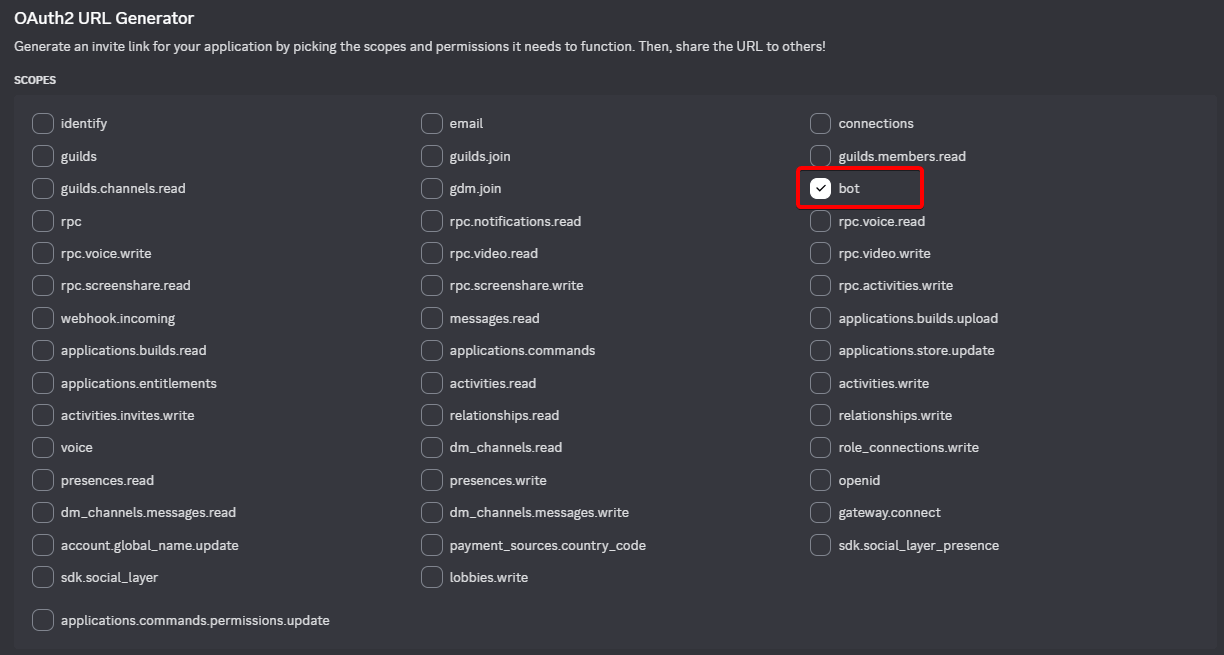1224x655 pixels.
Task: Check the webhook.incoming scope
Action: click(43, 318)
